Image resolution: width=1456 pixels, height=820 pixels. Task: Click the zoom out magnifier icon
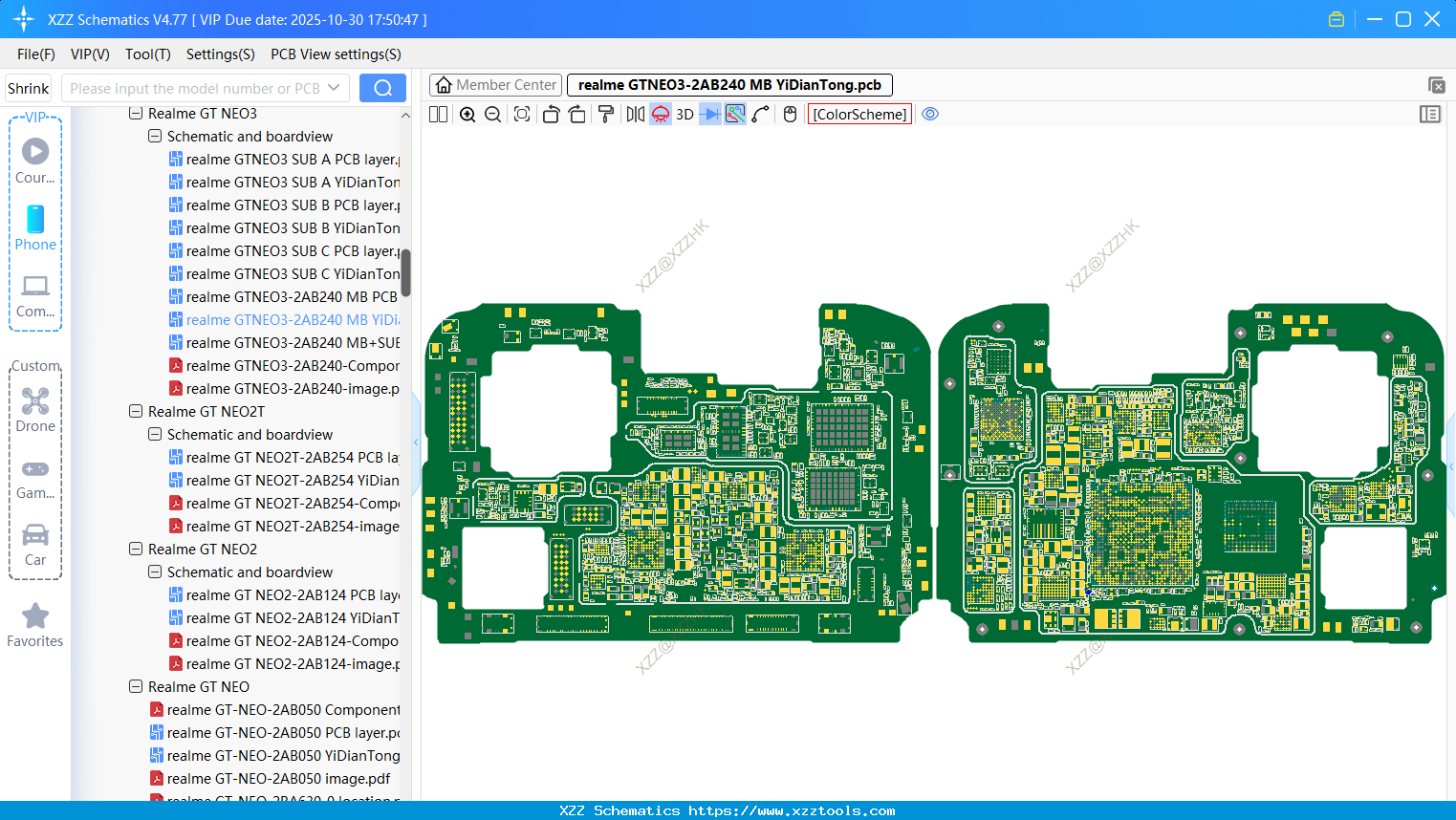coord(493,115)
